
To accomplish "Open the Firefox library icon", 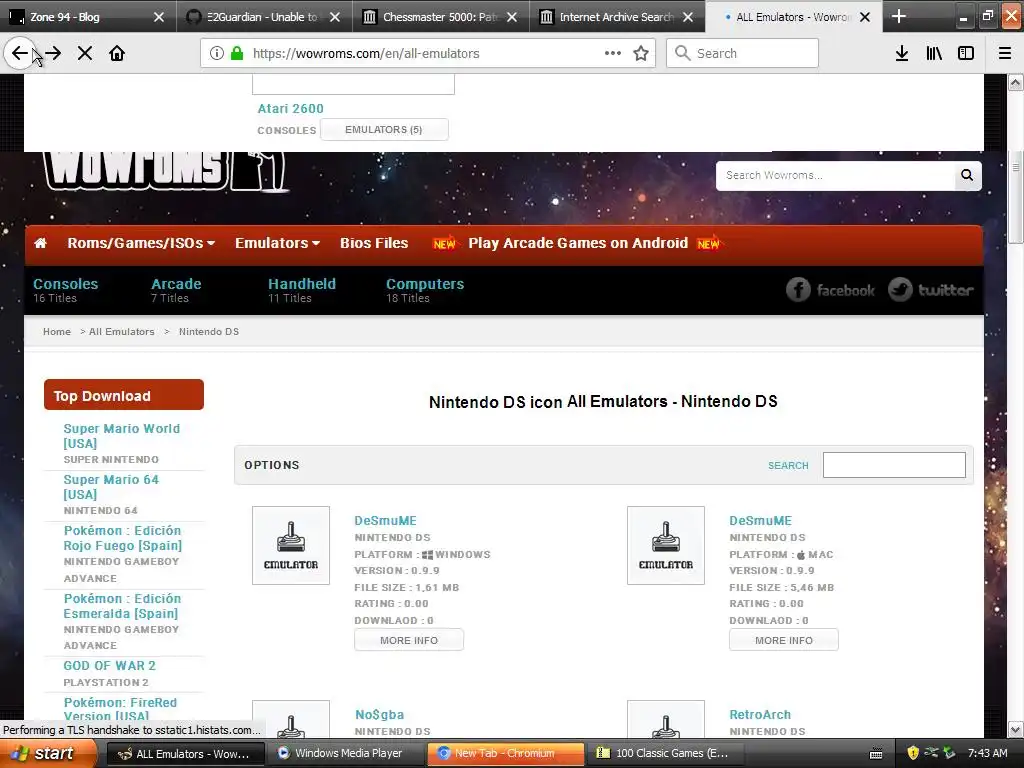I will coord(934,53).
